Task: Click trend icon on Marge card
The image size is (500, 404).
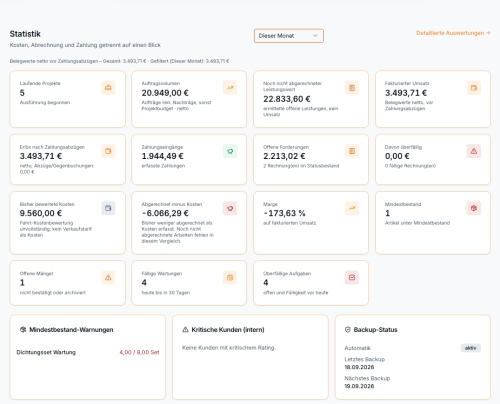Action: pos(352,208)
